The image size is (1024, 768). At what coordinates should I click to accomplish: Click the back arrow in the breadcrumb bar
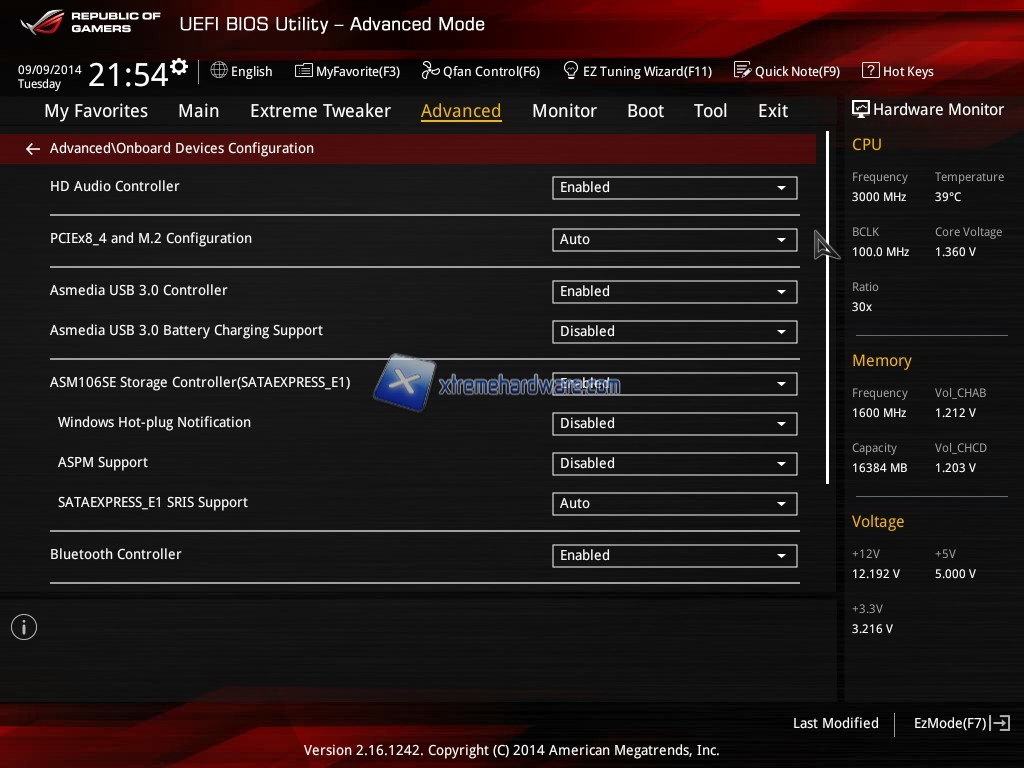pos(33,149)
